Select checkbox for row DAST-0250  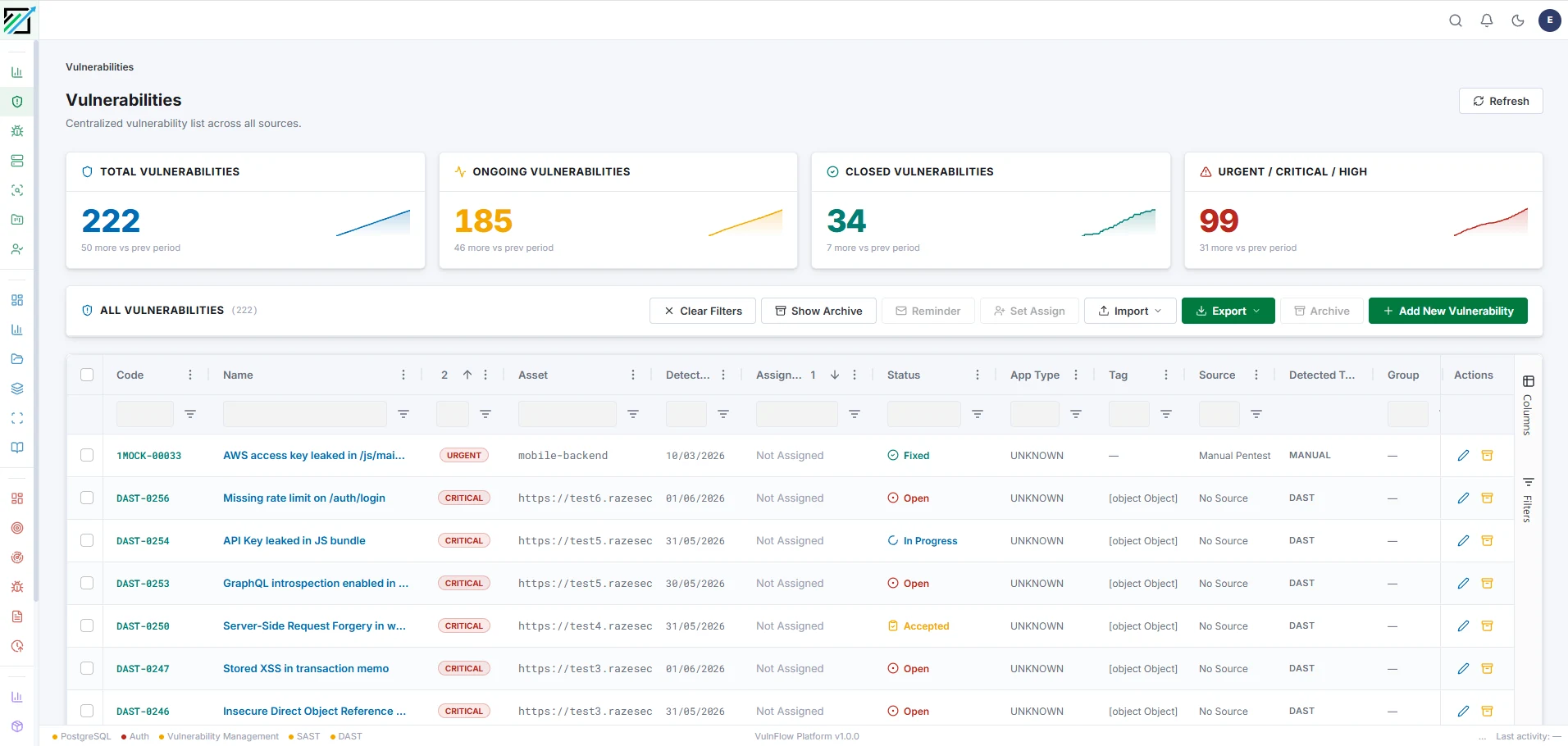tap(87, 625)
